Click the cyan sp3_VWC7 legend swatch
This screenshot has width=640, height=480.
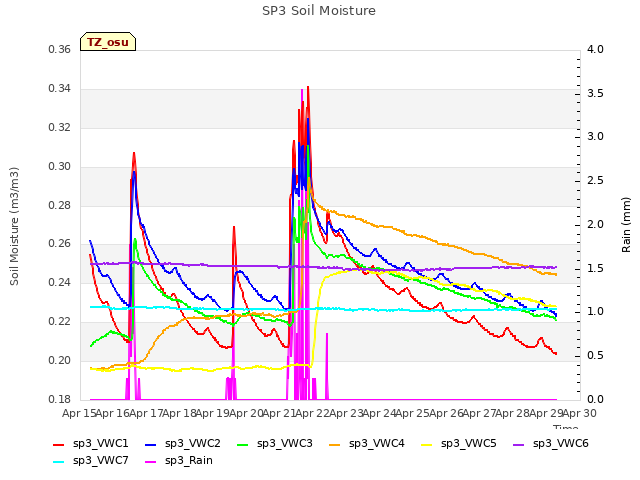coord(59,462)
